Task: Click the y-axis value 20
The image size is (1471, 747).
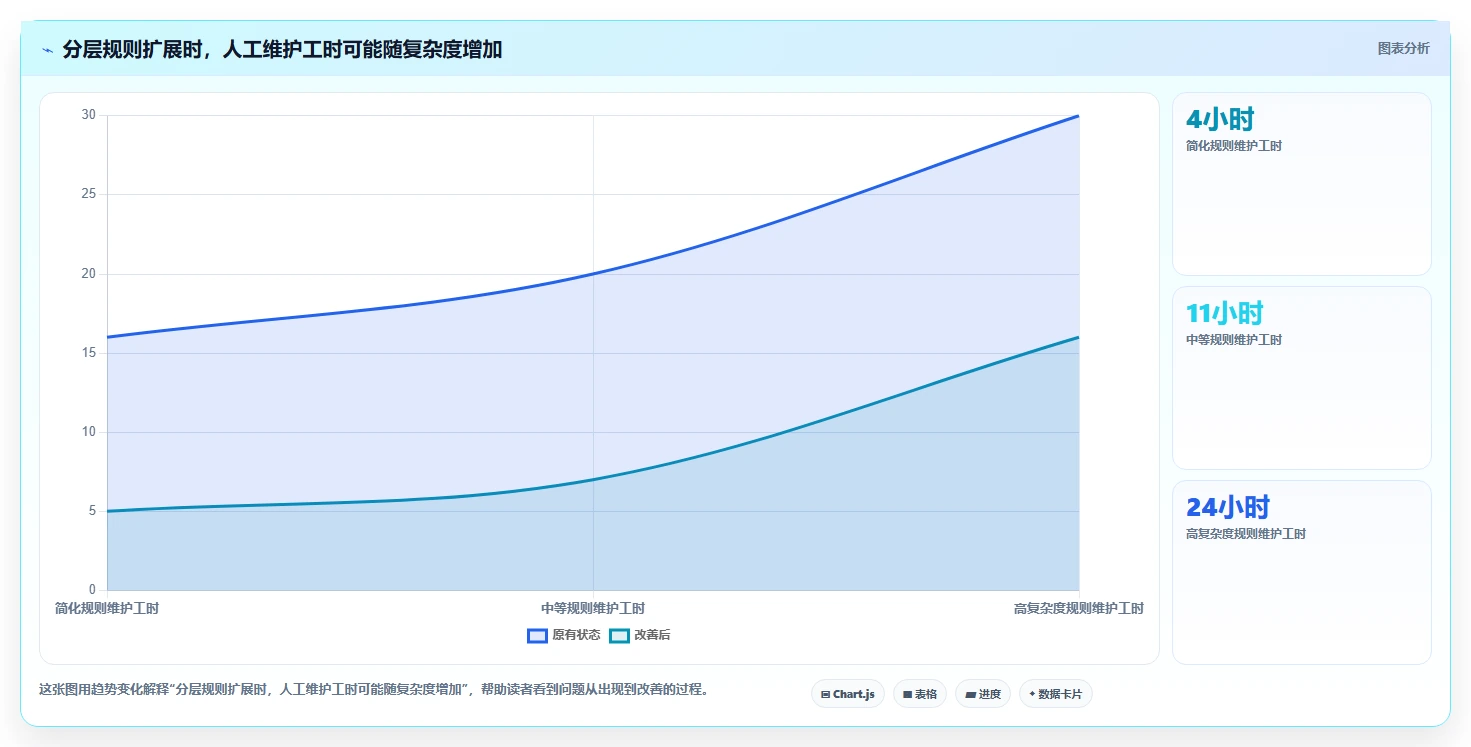Action: tap(89, 274)
